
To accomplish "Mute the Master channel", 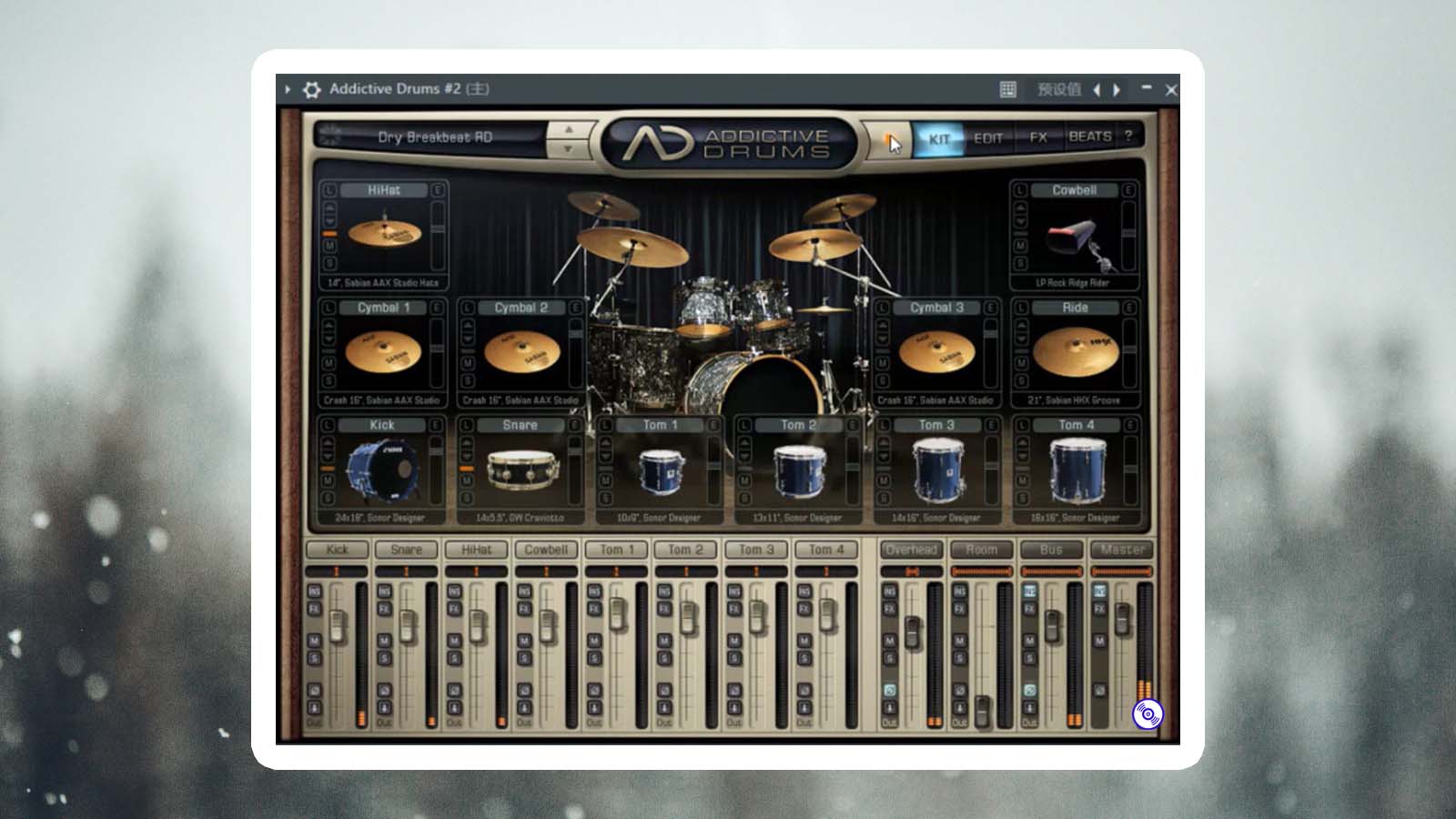I will click(1100, 641).
